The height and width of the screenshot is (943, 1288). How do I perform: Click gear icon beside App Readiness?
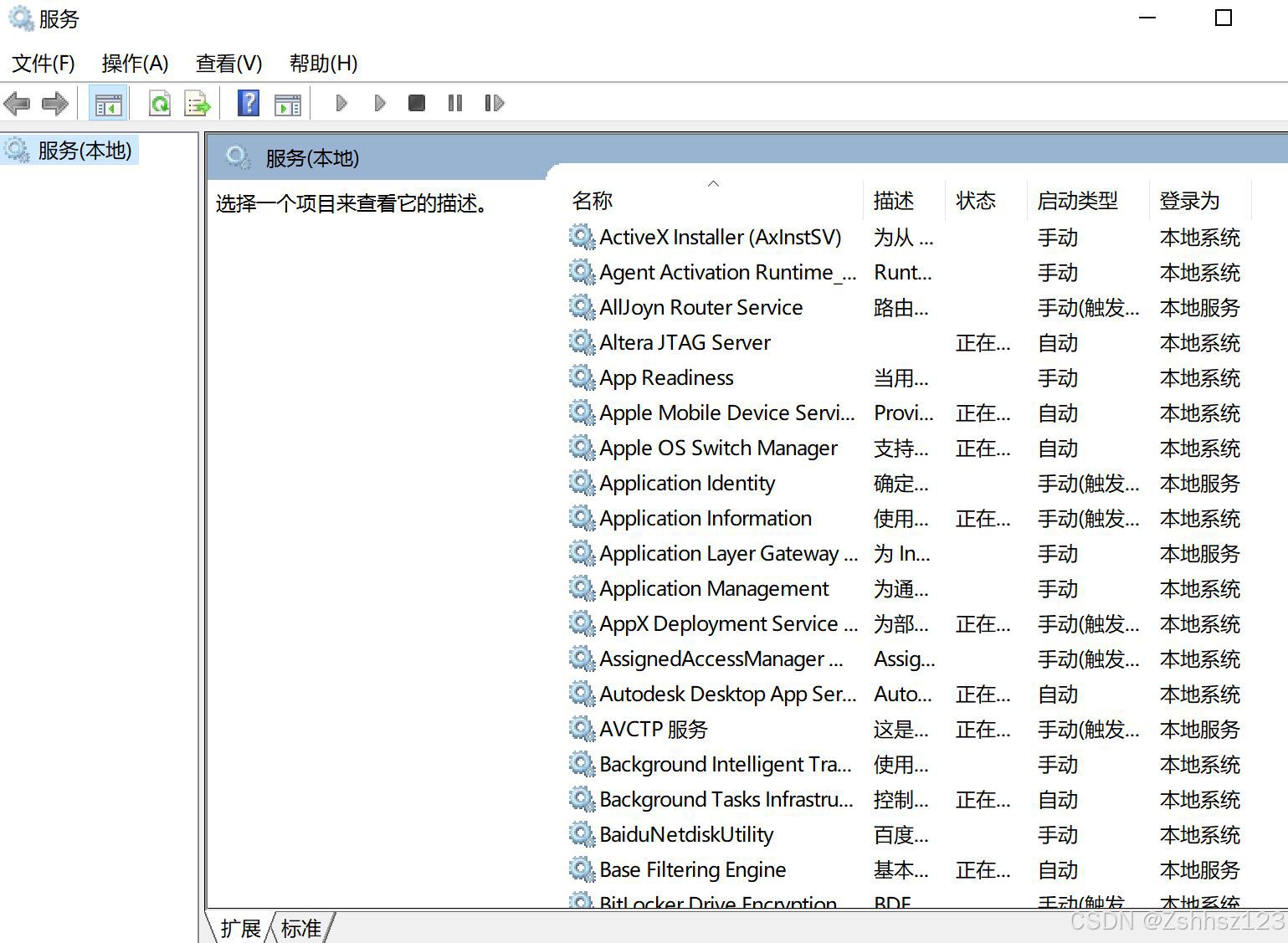tap(582, 377)
